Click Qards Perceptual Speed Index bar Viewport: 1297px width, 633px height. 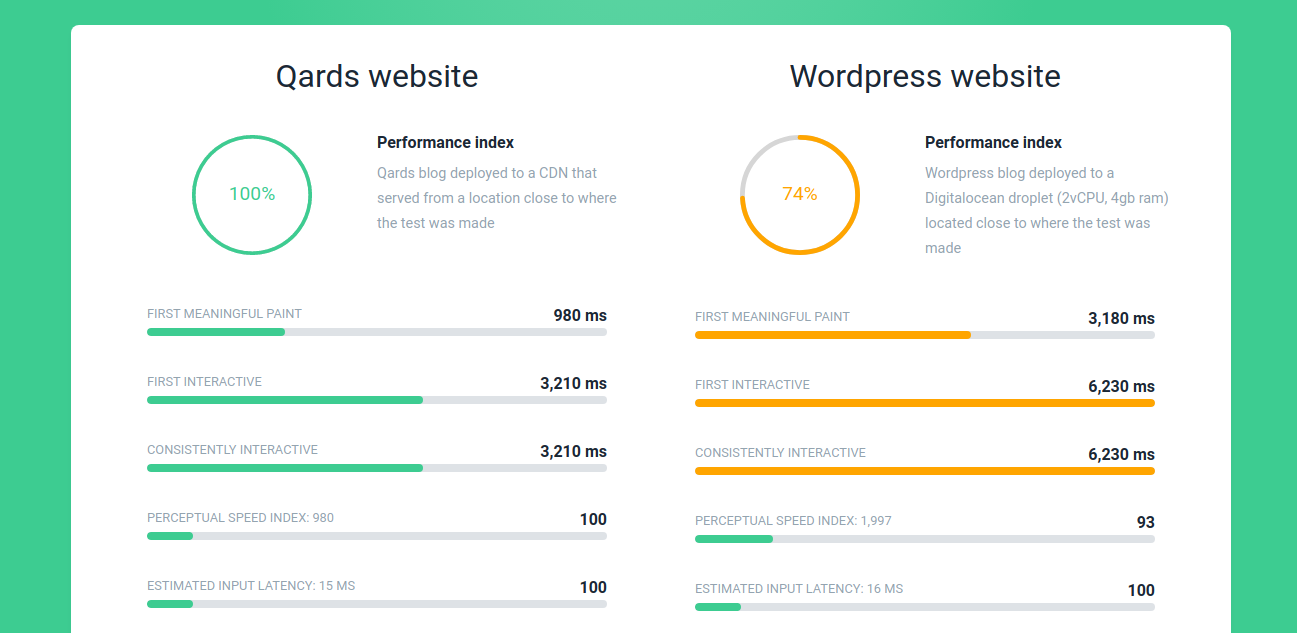[x=377, y=536]
